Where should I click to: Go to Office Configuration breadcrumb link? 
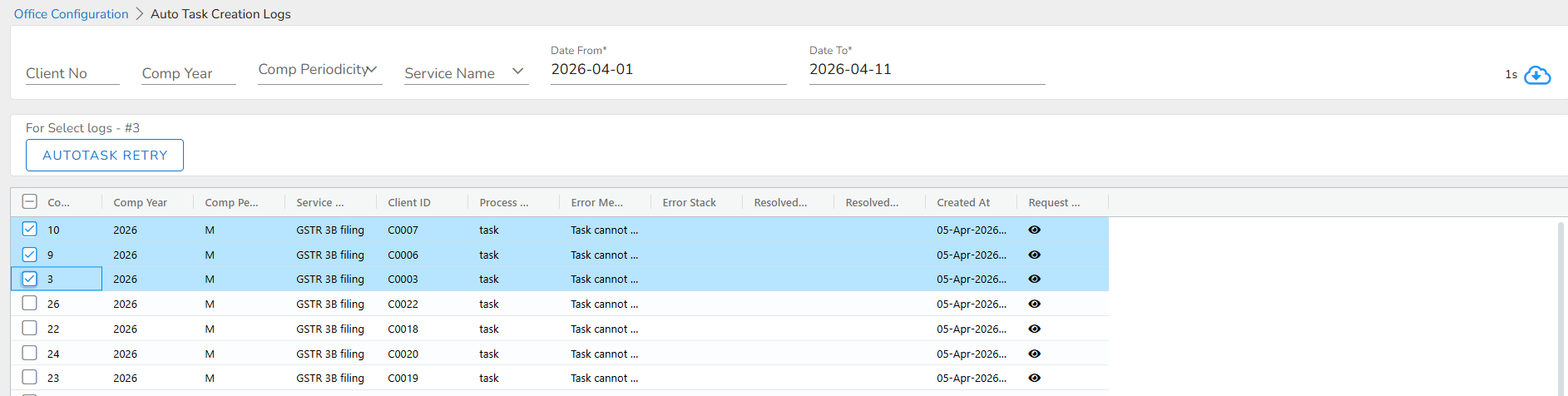tap(71, 14)
